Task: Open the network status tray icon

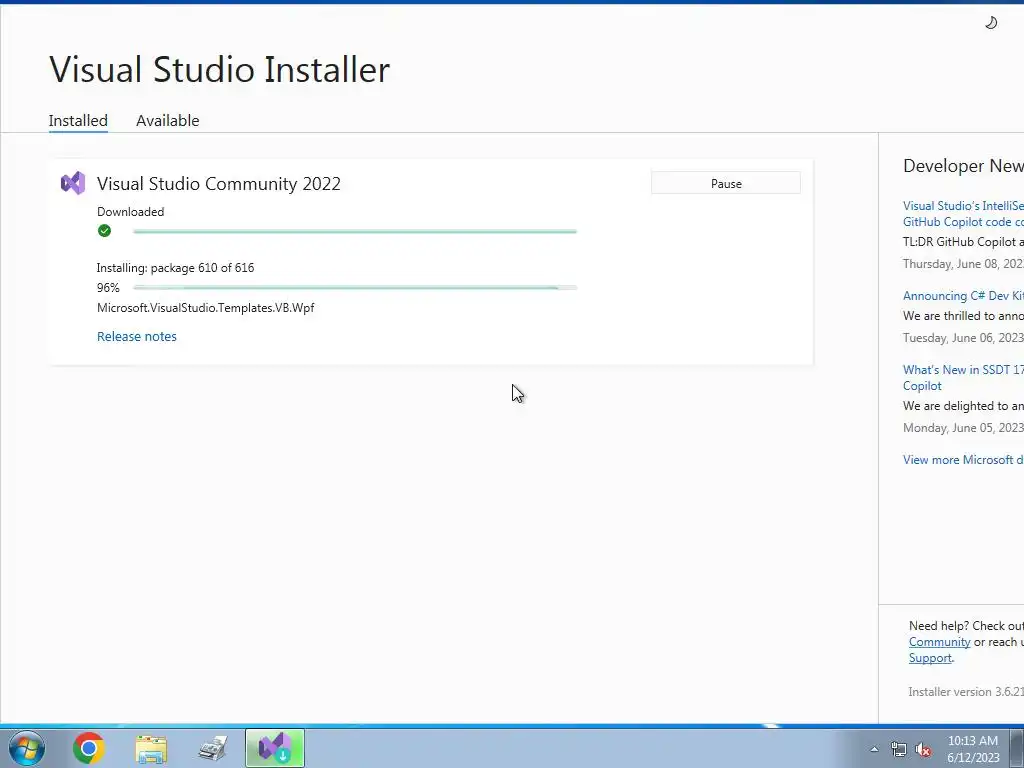Action: [x=899, y=749]
